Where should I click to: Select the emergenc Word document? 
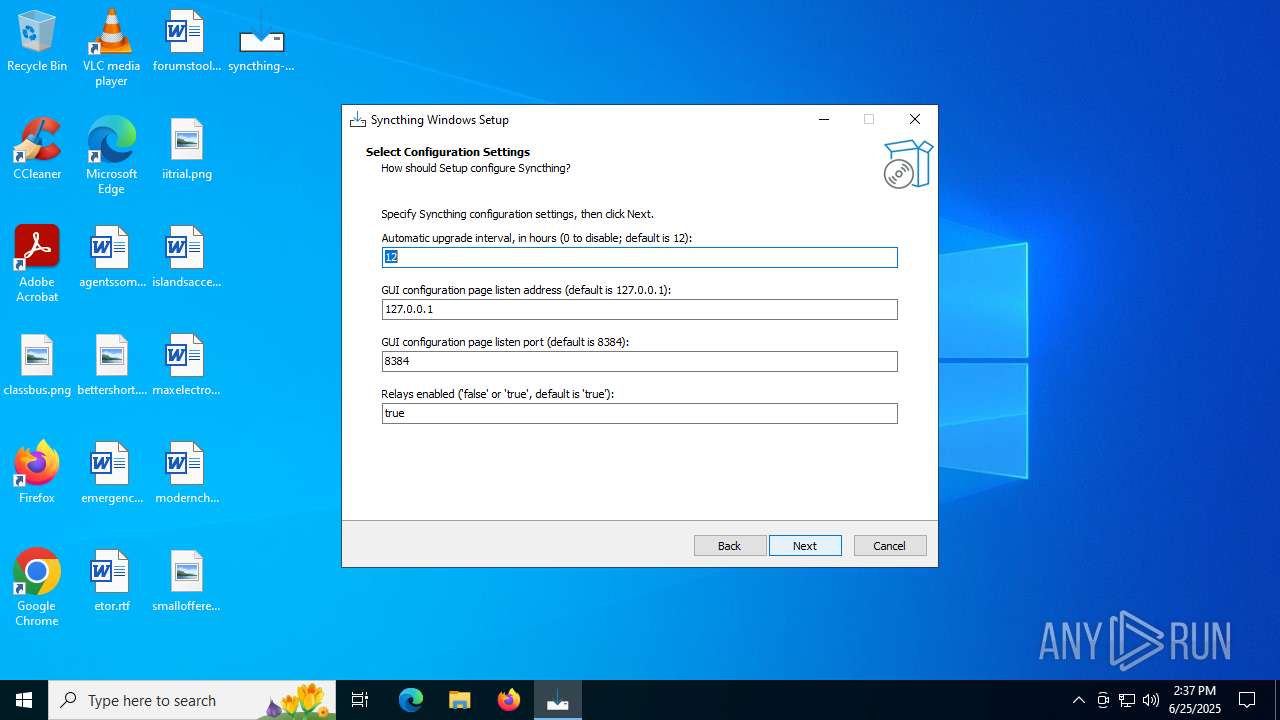112,473
